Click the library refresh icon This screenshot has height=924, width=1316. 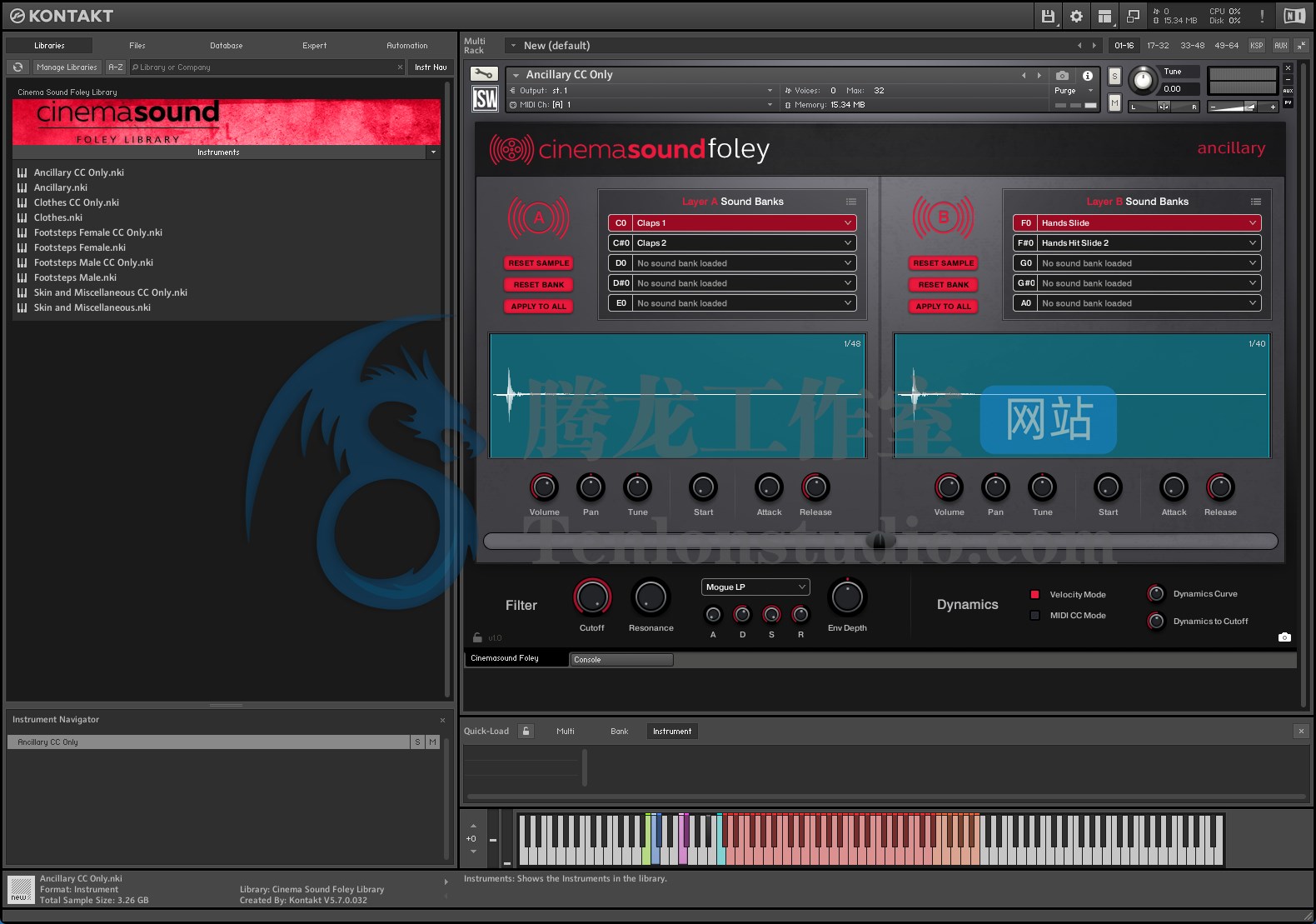coord(17,67)
